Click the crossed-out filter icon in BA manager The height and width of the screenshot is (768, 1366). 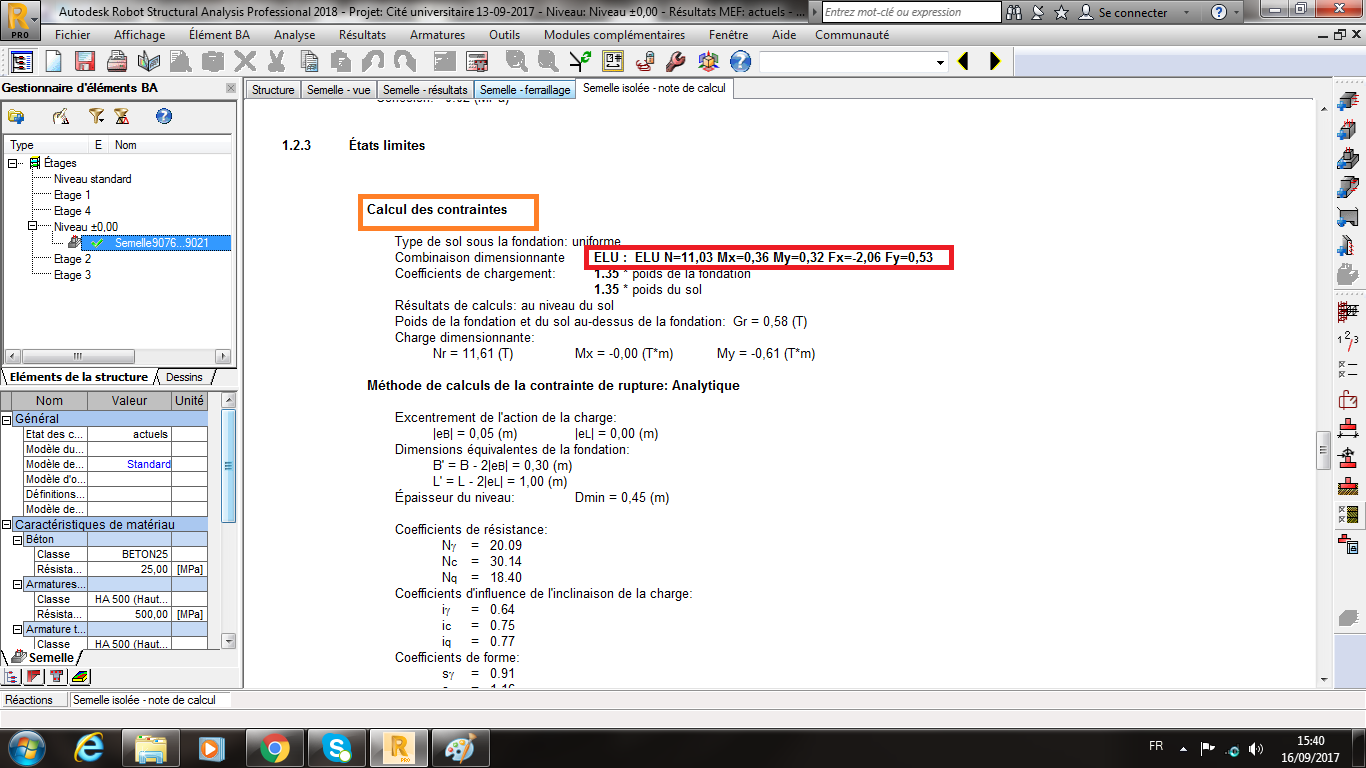pos(121,117)
